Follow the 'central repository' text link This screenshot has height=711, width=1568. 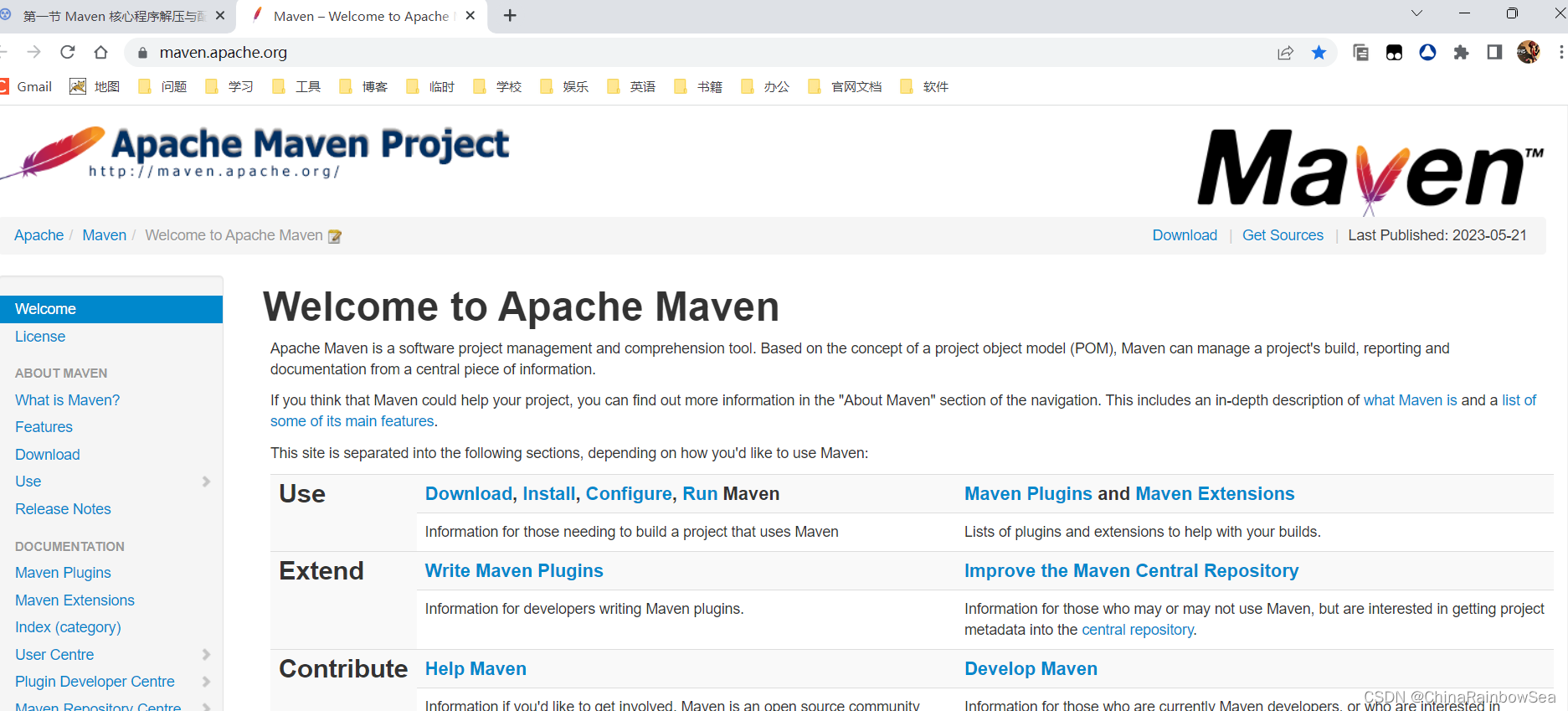click(1138, 630)
